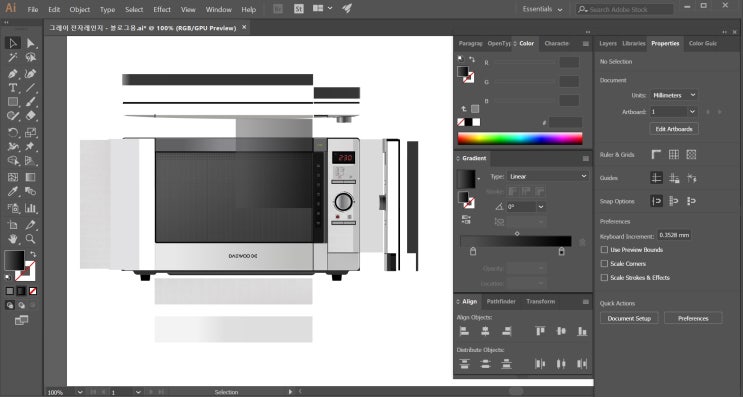743x397 pixels.
Task: Open Arrange Documents dropdown
Action: [322, 9]
